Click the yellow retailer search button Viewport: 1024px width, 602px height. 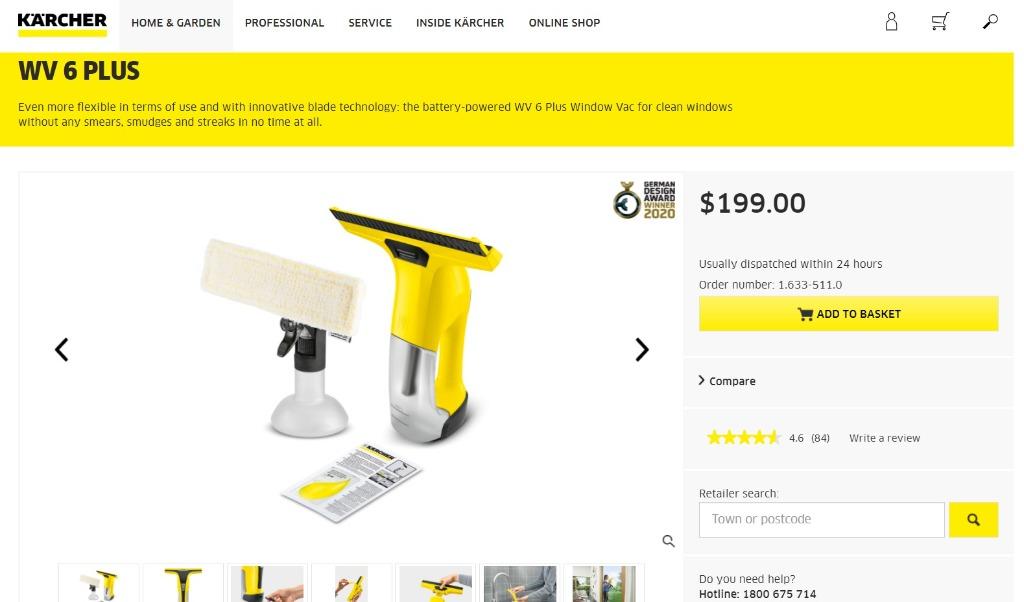tap(973, 520)
